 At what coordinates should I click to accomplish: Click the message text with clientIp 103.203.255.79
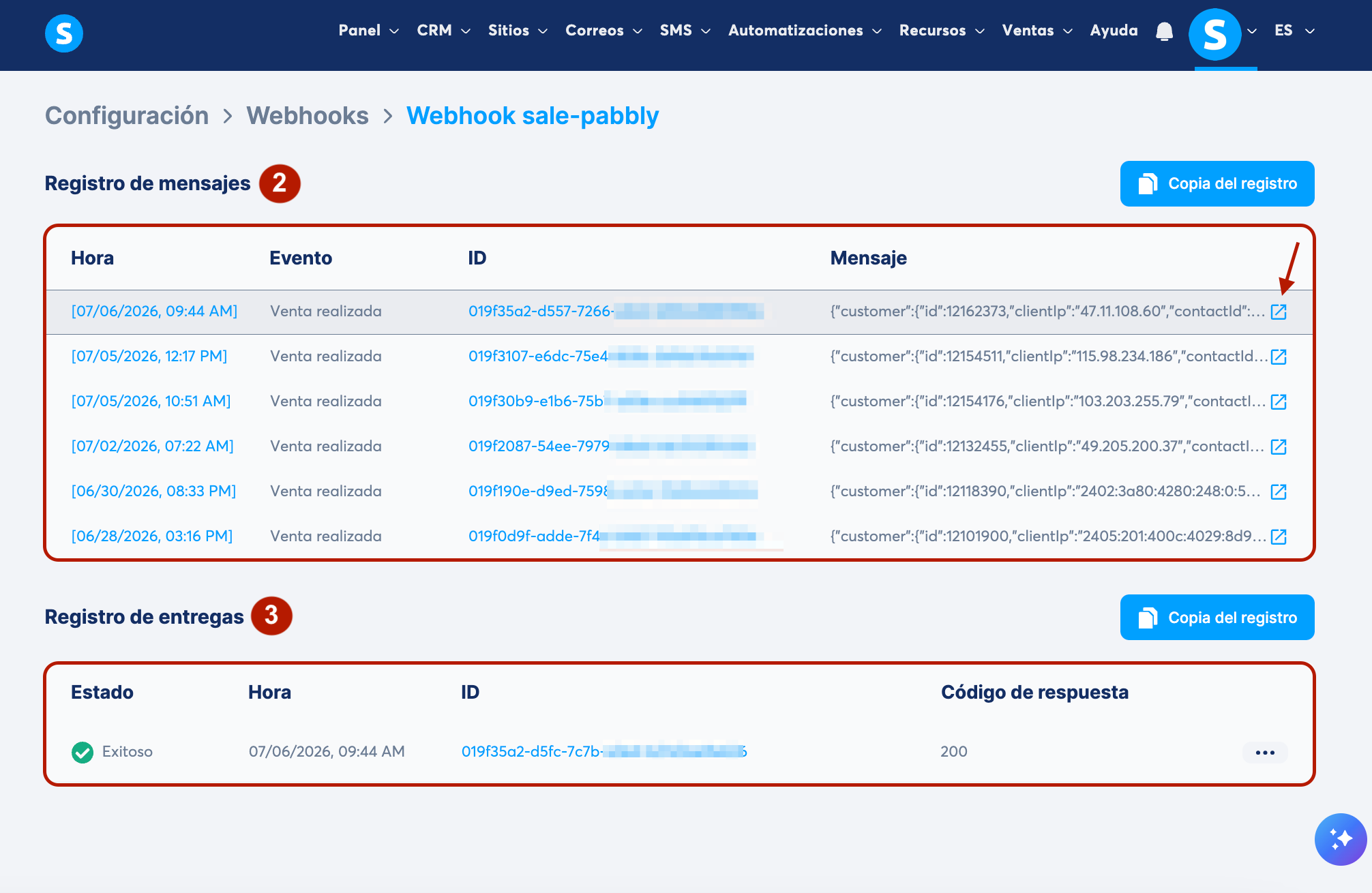pos(1047,402)
